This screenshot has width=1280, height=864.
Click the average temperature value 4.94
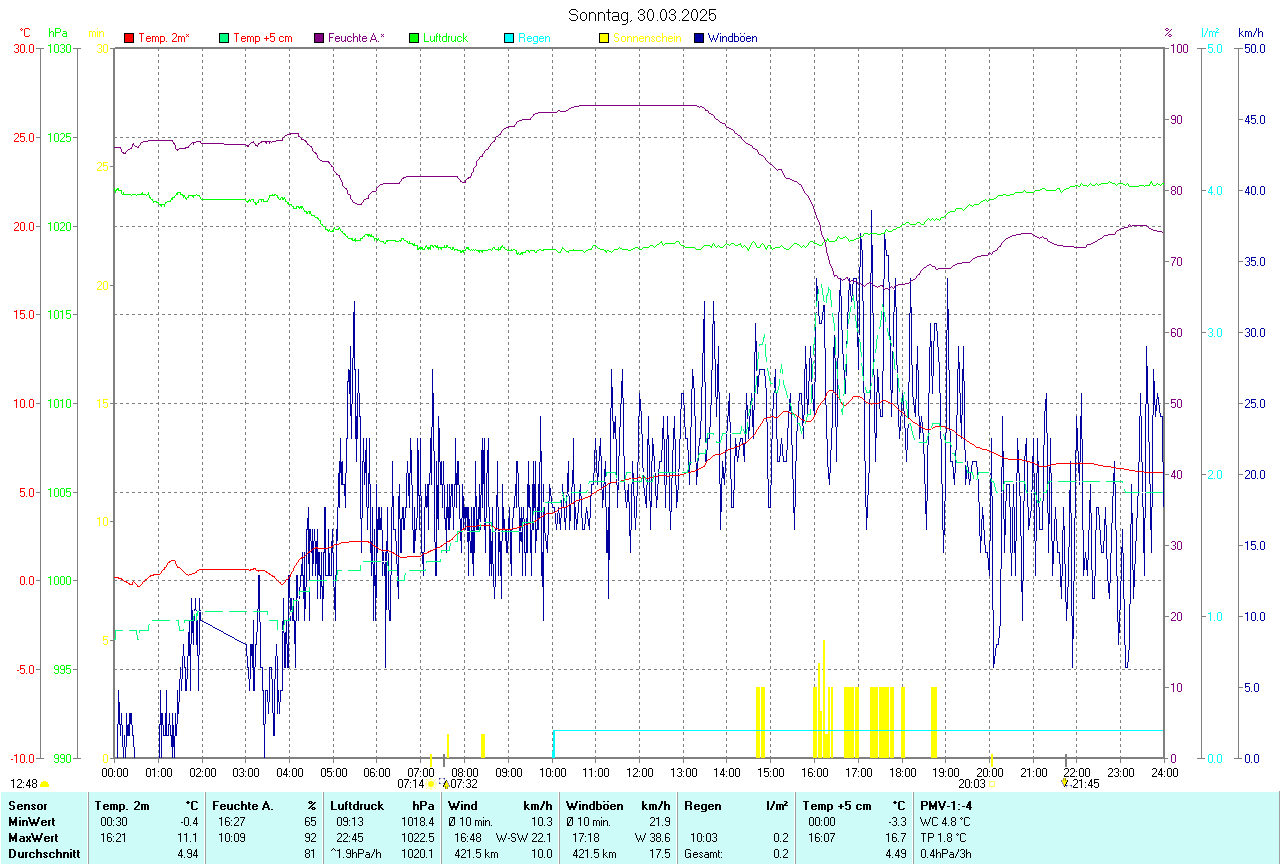[188, 853]
